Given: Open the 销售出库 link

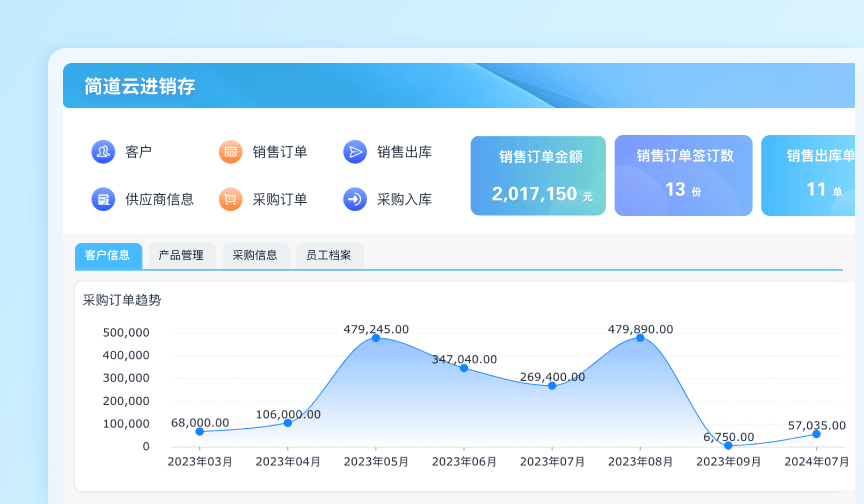Looking at the screenshot, I should coord(404,151).
